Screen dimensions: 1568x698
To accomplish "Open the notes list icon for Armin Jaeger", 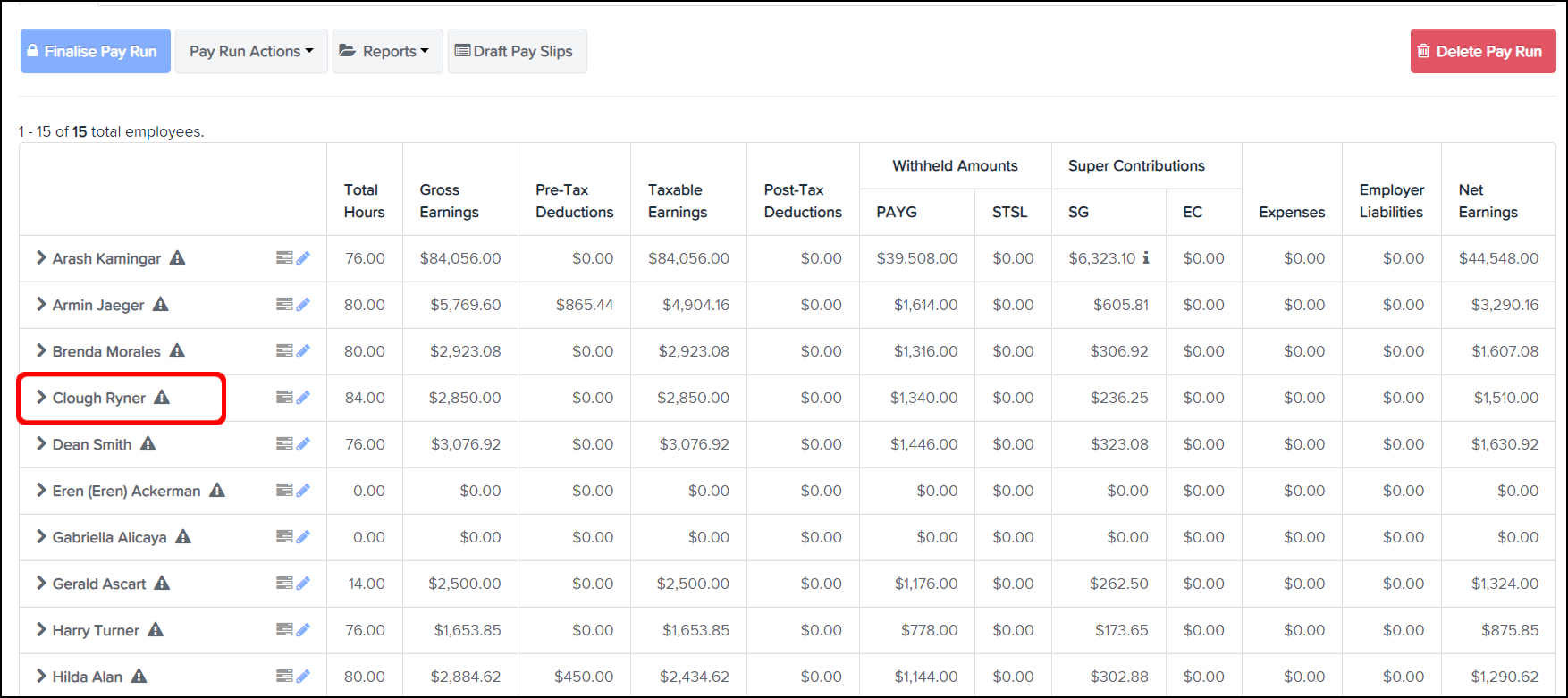I will coord(284,305).
